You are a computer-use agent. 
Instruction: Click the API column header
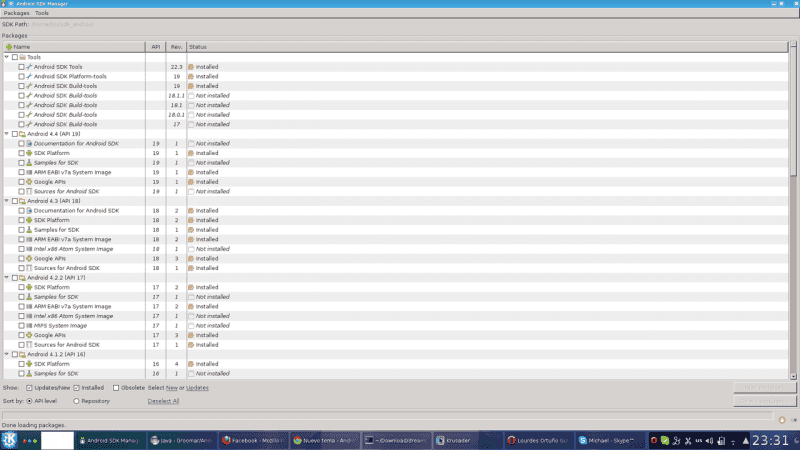(x=156, y=47)
